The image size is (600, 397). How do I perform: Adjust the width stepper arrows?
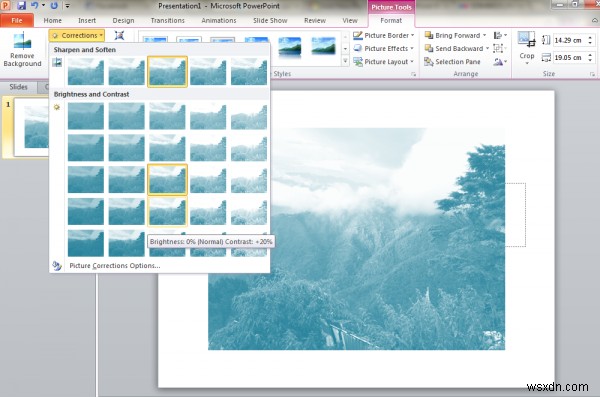(x=590, y=58)
